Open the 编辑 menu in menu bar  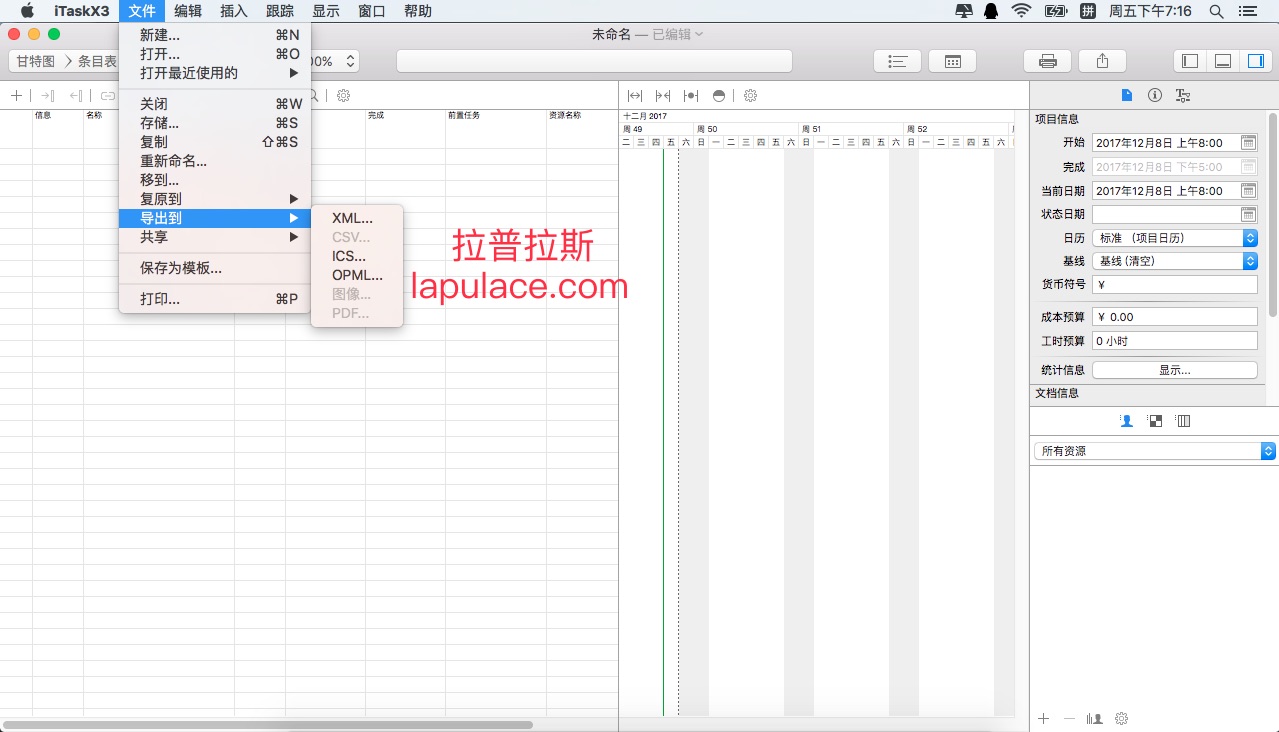(187, 11)
